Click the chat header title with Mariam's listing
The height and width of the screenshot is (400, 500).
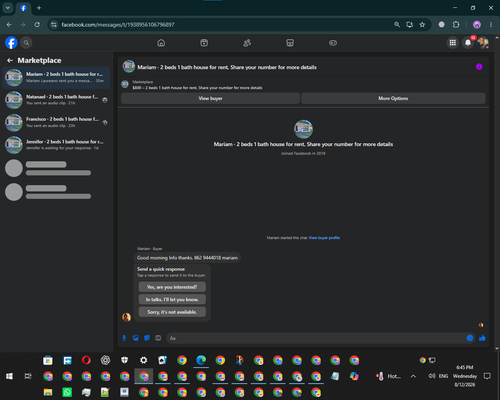coord(227,67)
